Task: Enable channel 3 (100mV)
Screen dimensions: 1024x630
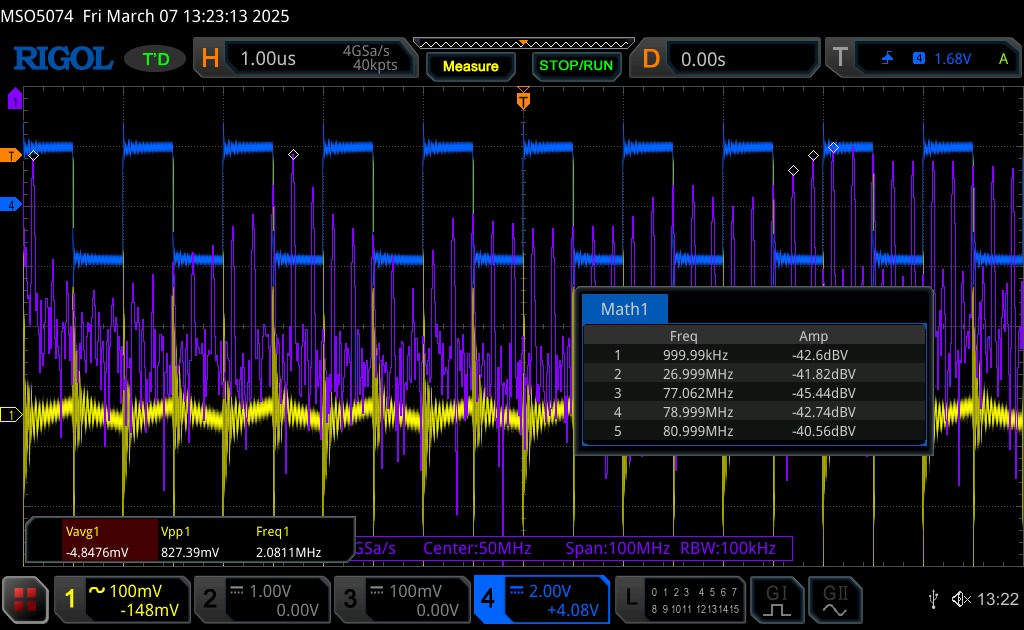Action: (x=400, y=599)
